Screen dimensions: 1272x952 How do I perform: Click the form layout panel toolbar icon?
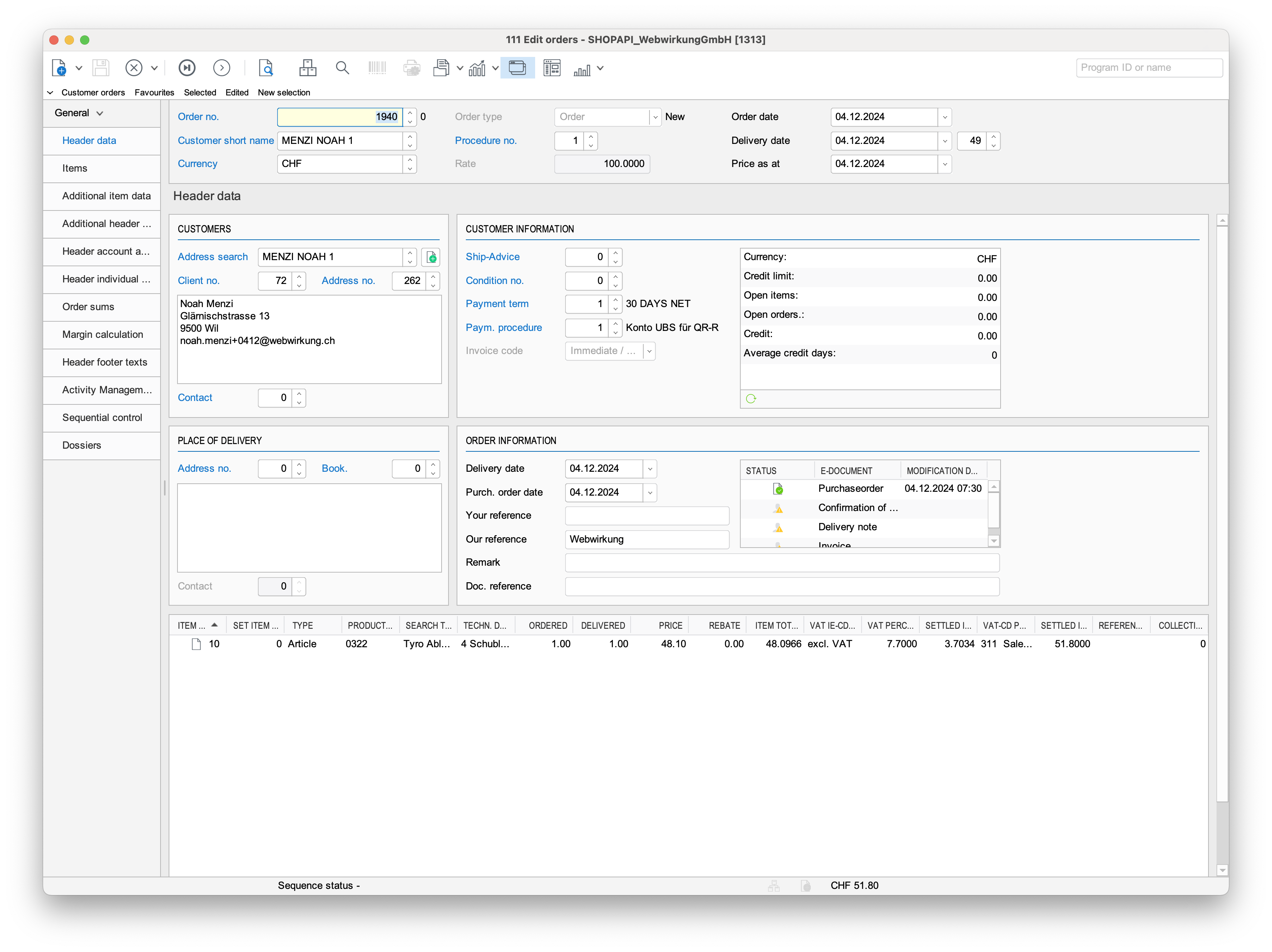pyautogui.click(x=551, y=68)
